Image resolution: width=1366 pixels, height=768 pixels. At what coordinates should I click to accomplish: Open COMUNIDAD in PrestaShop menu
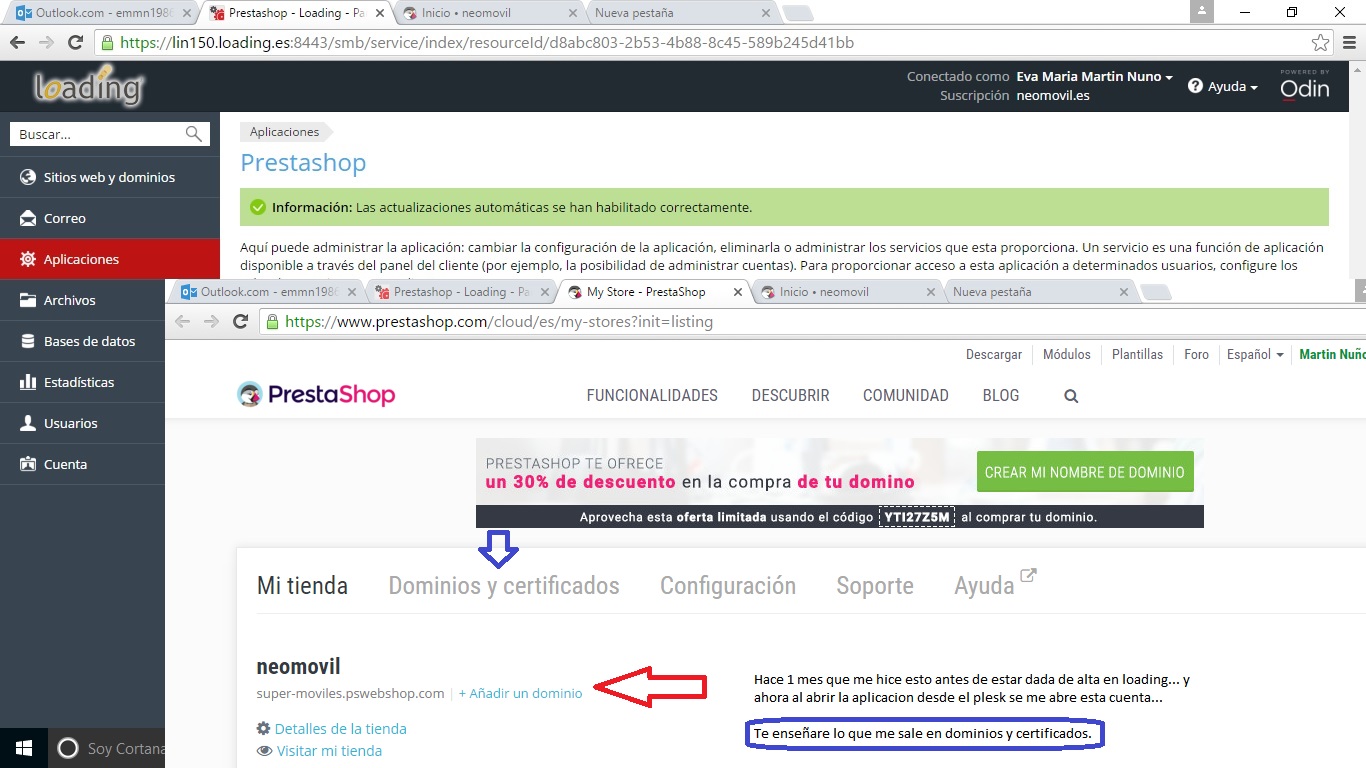(x=906, y=395)
